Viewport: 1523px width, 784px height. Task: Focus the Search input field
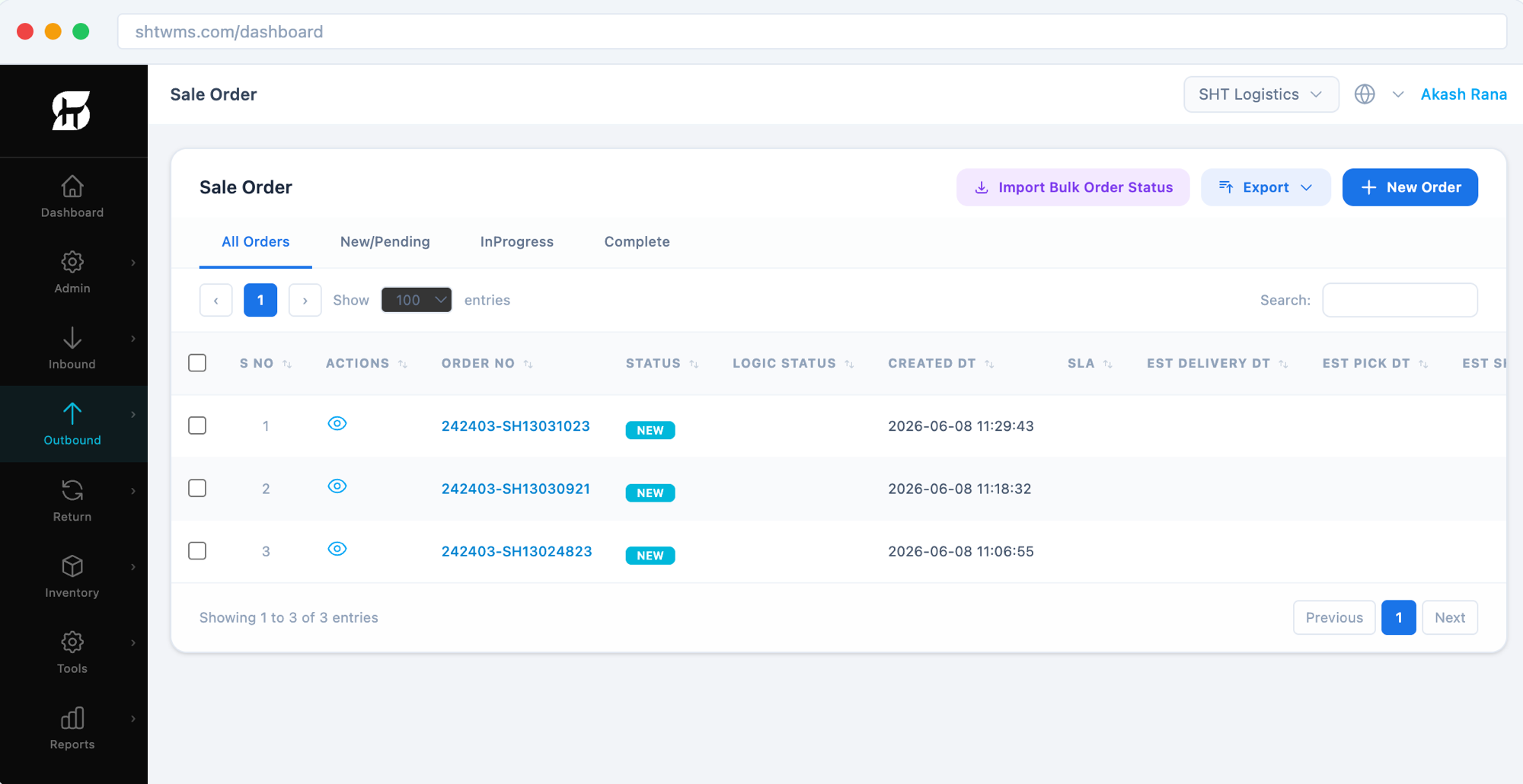(1400, 300)
